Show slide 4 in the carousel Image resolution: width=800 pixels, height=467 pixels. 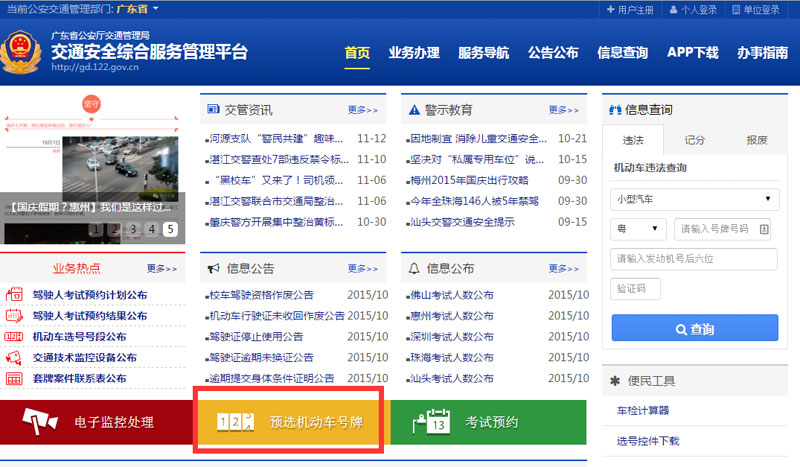(x=152, y=229)
